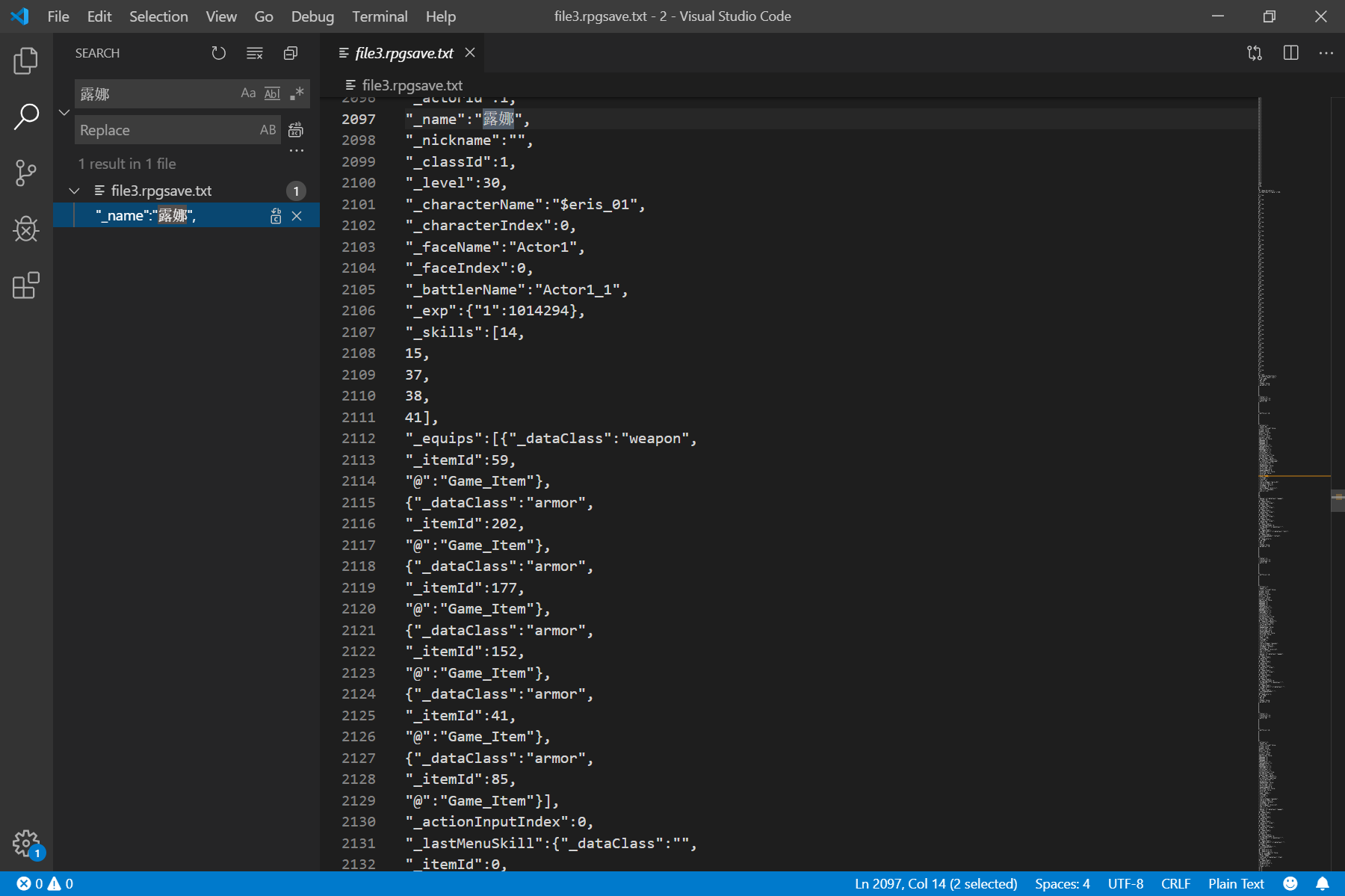
Task: Open notifications bell
Action: [1323, 884]
